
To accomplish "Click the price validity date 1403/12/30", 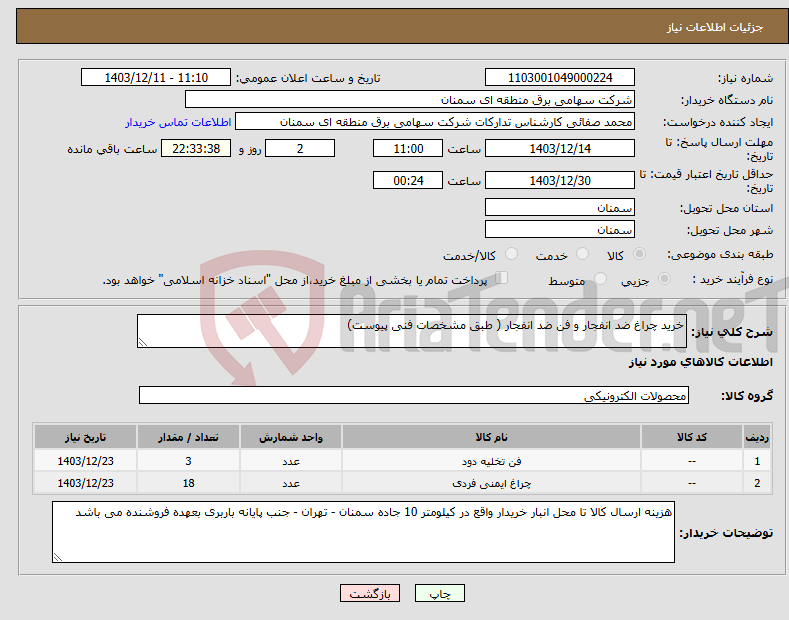I will [560, 180].
